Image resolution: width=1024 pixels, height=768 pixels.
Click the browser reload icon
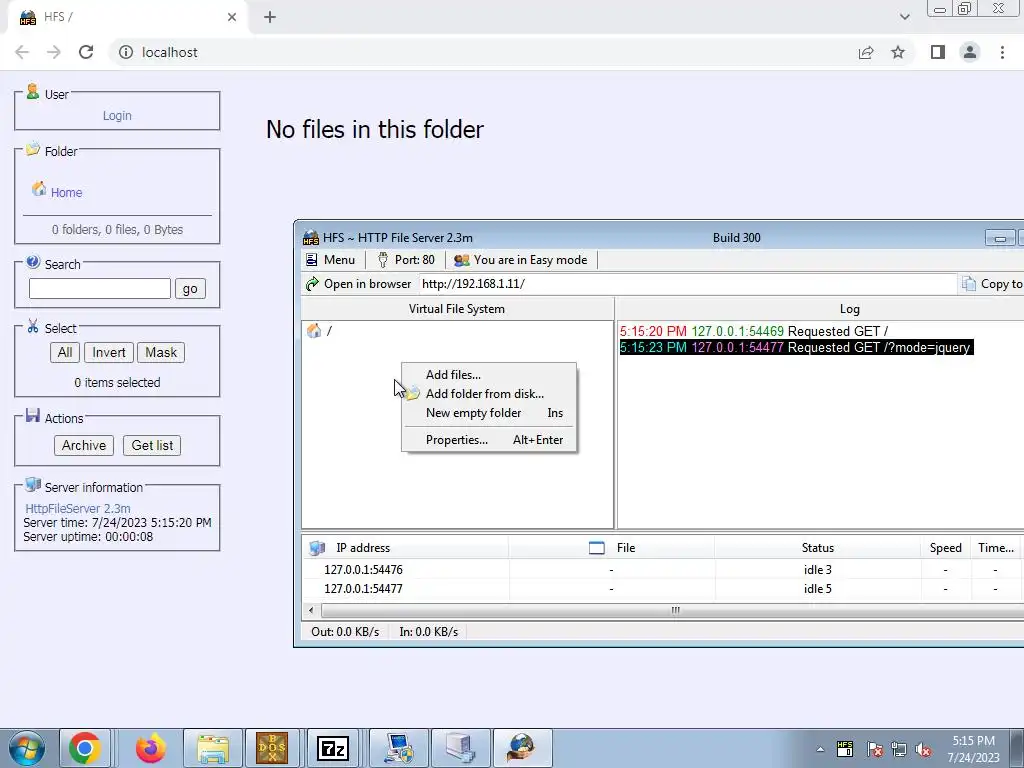click(86, 52)
